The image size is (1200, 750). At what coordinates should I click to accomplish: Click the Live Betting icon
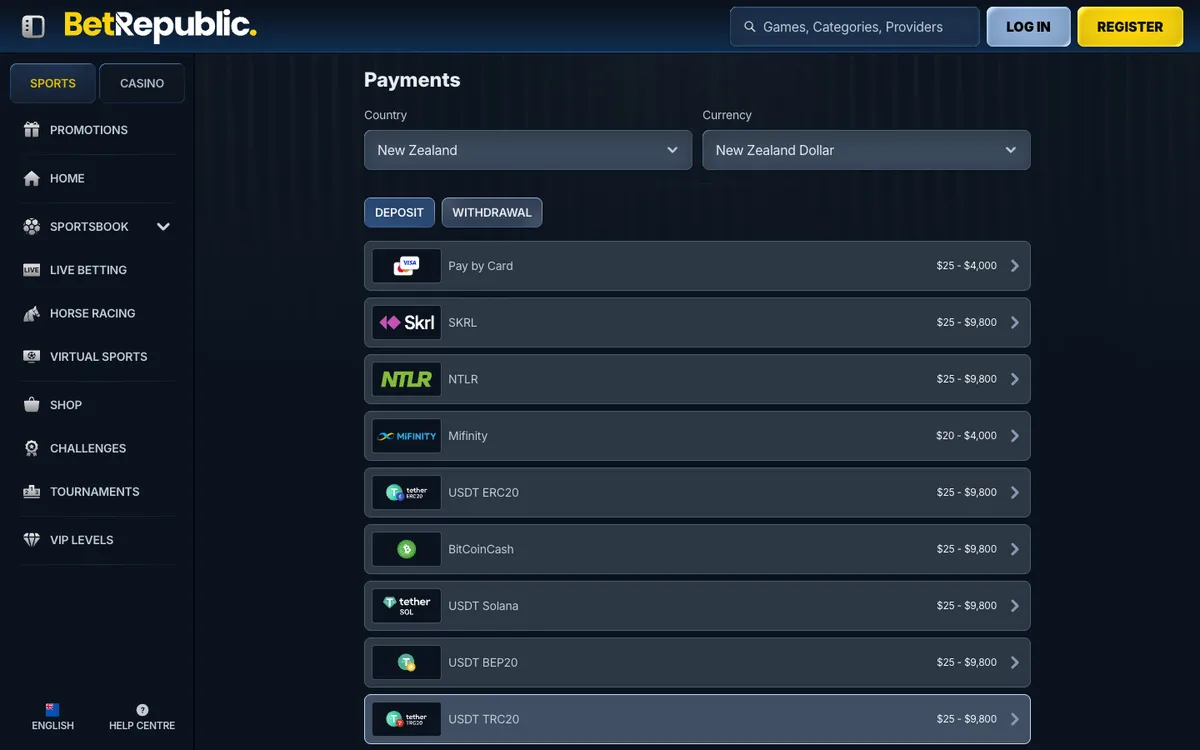pos(32,270)
